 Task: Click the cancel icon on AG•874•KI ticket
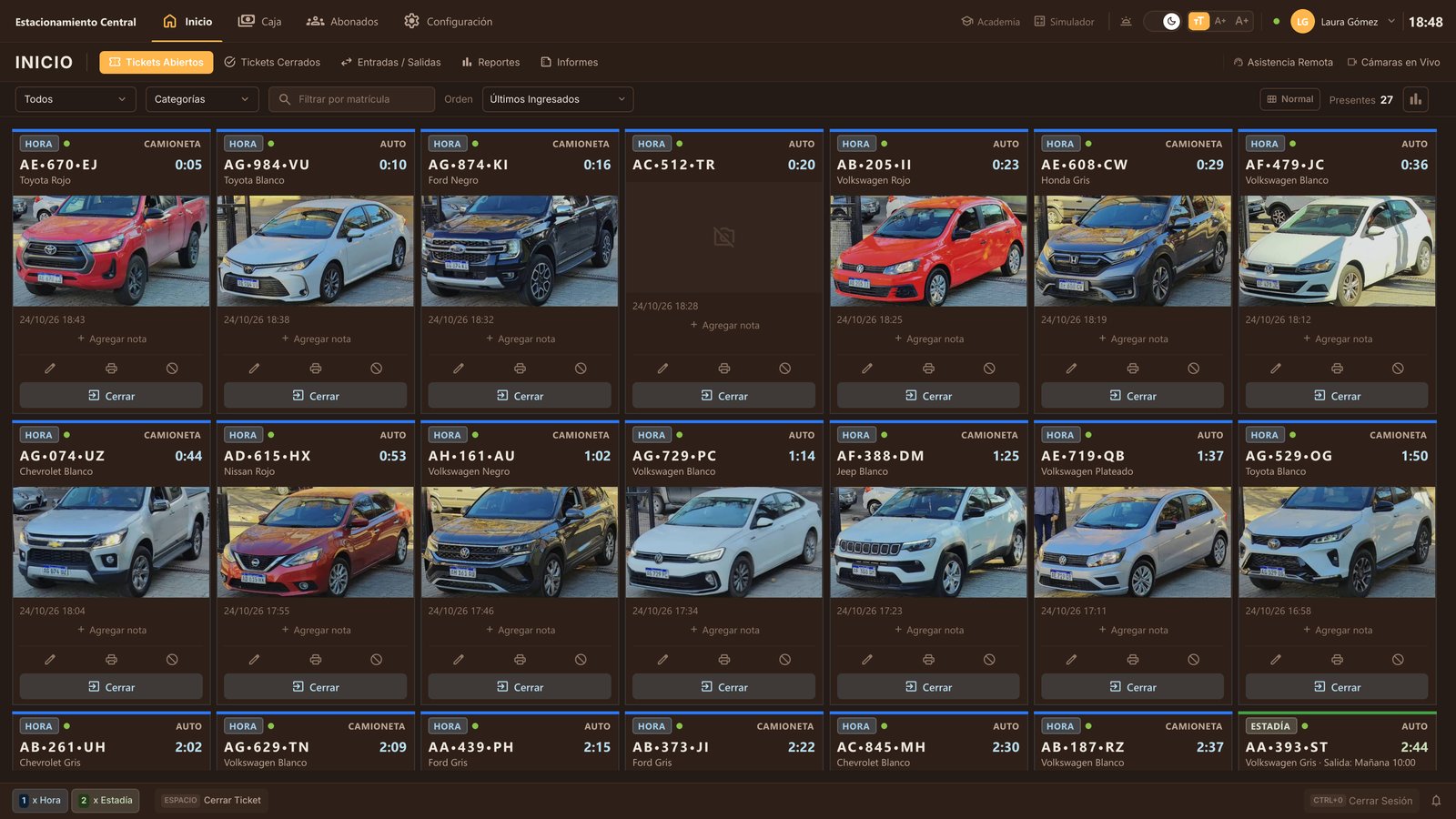coord(581,369)
